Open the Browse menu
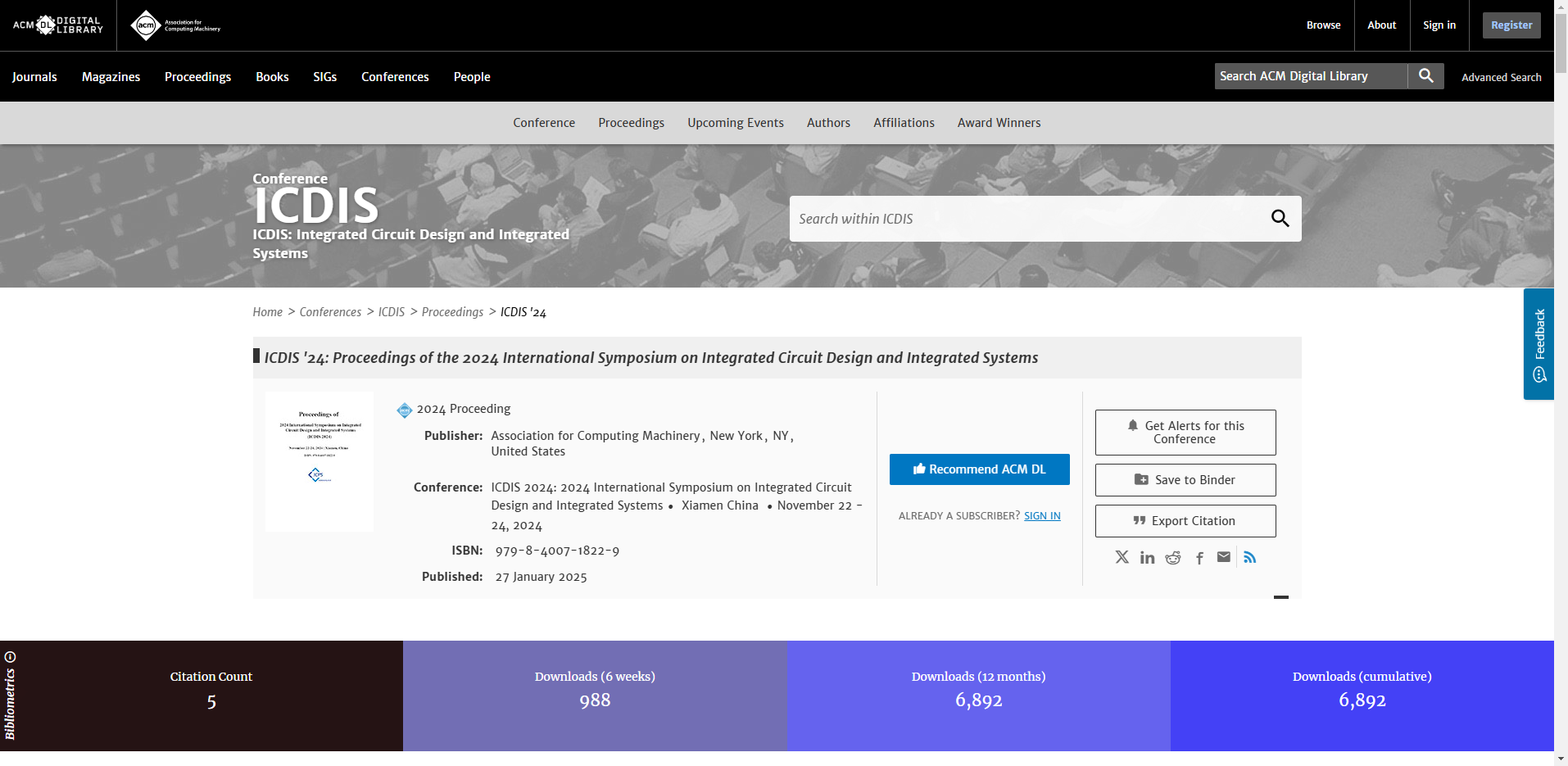 pos(1323,25)
